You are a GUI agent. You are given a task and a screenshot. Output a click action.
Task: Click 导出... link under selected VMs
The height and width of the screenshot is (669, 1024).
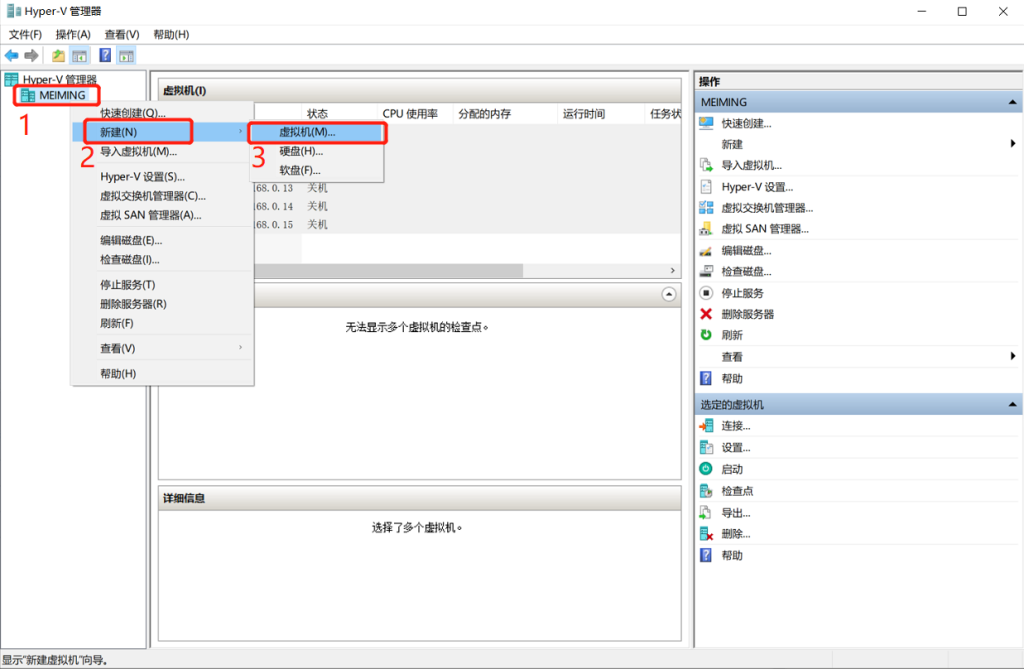coord(735,513)
